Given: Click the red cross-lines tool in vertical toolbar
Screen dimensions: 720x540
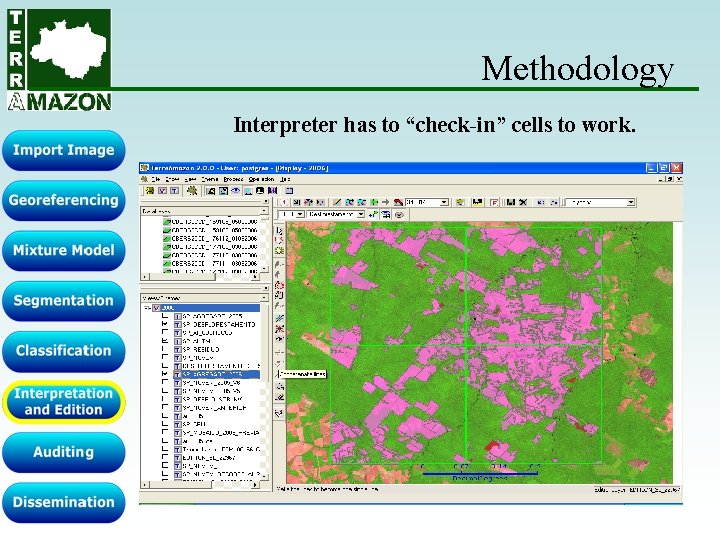Looking at the screenshot, I should pyautogui.click(x=279, y=329).
